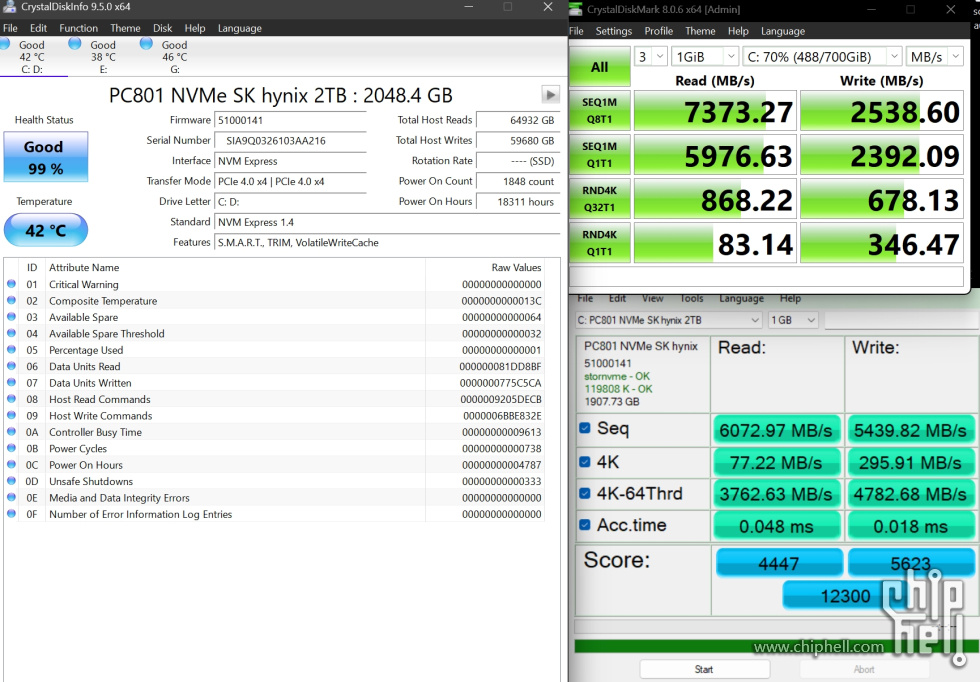The height and width of the screenshot is (682, 980).
Task: Click the Transfer Mode PCIe 4.0 x4 field
Action: 290,181
